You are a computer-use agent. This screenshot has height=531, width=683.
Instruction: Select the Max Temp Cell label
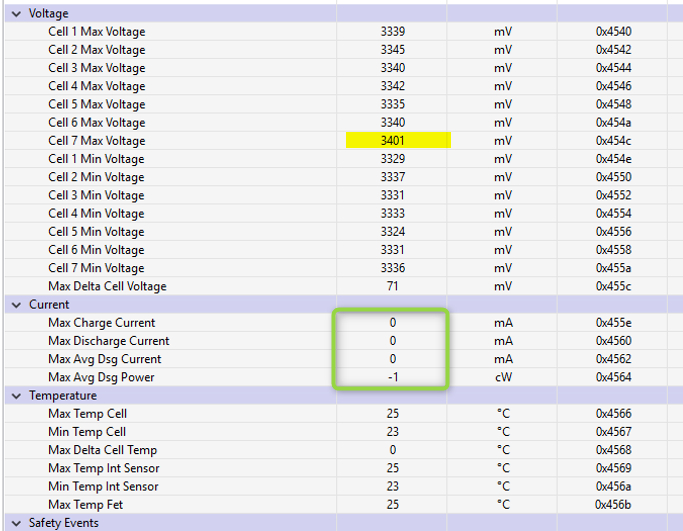tap(87, 414)
